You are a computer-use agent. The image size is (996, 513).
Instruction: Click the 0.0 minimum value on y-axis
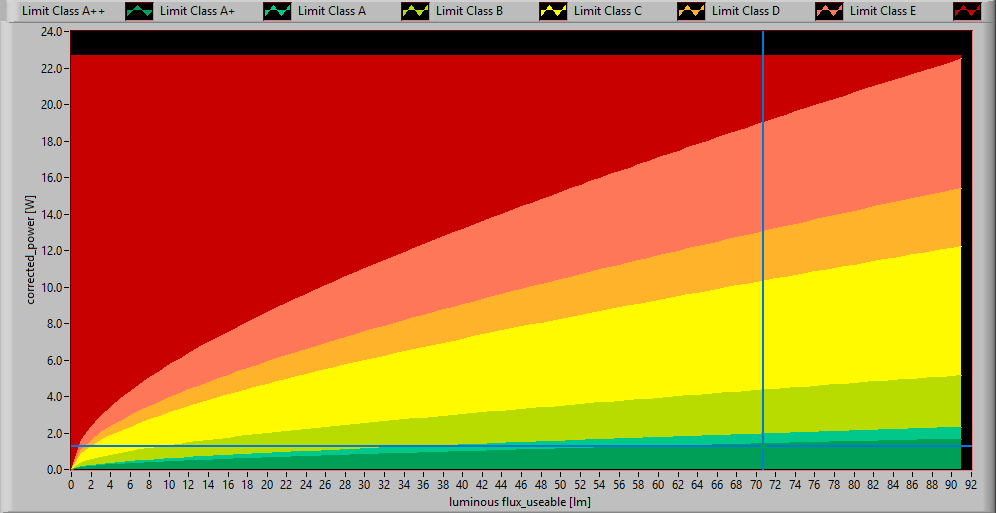55,469
